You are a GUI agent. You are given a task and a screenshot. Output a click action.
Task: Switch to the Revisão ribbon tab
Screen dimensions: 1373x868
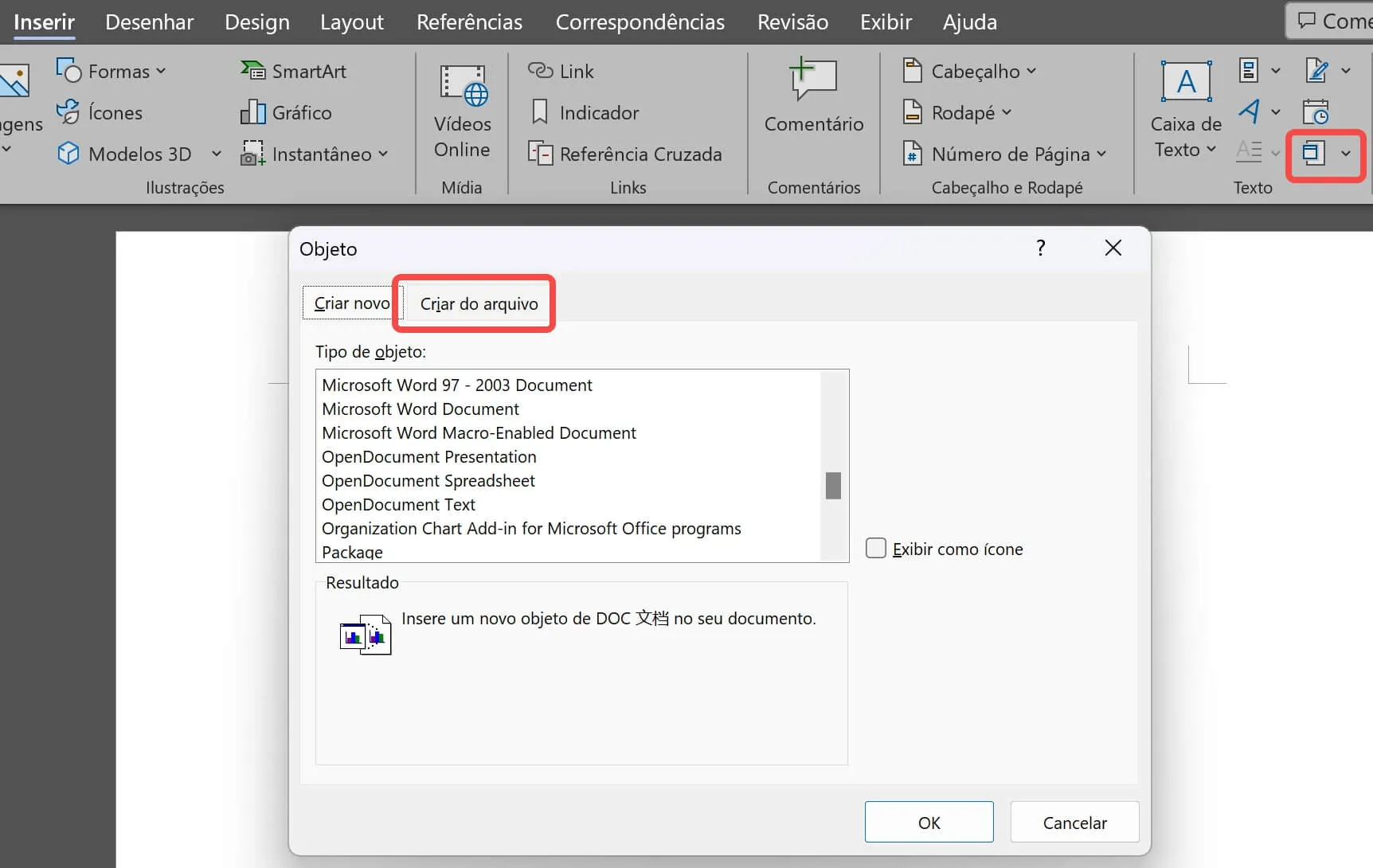pyautogui.click(x=792, y=22)
